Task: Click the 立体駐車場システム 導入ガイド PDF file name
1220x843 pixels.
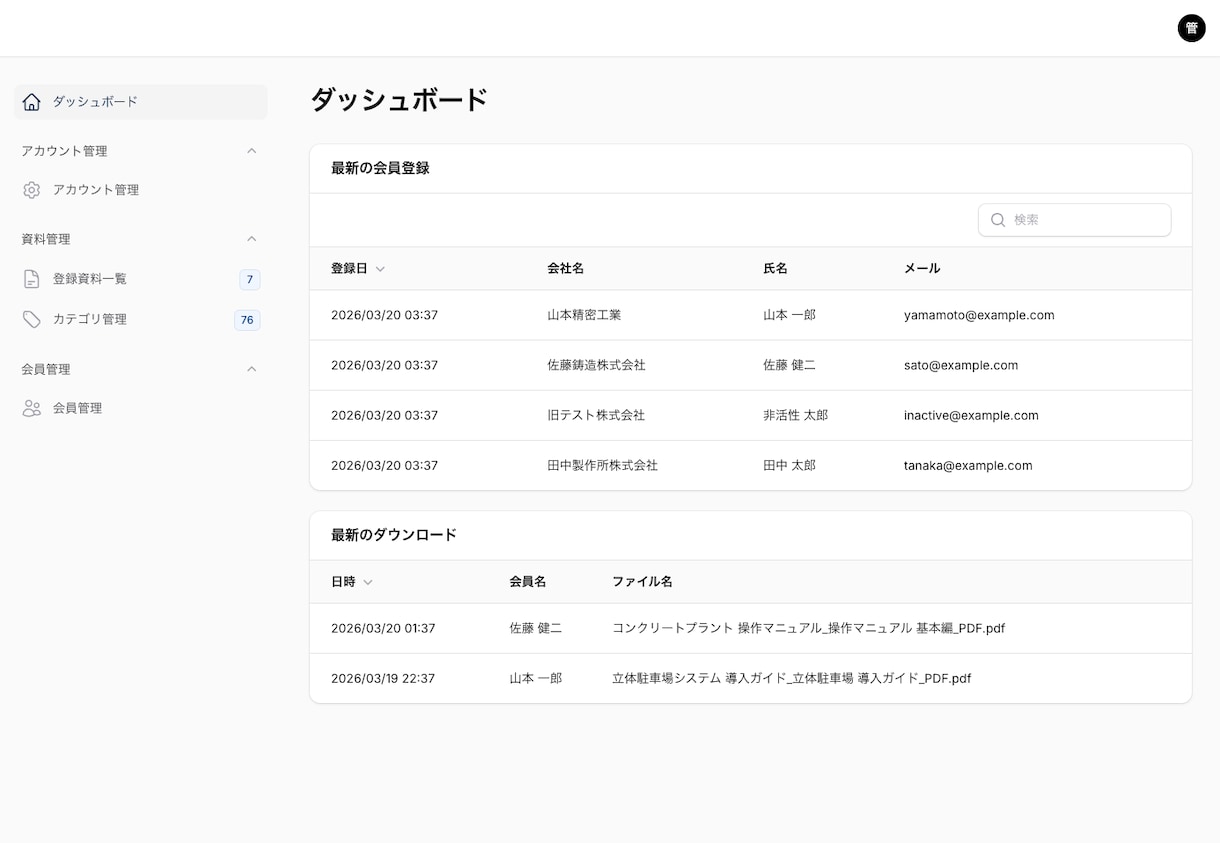Action: click(791, 678)
